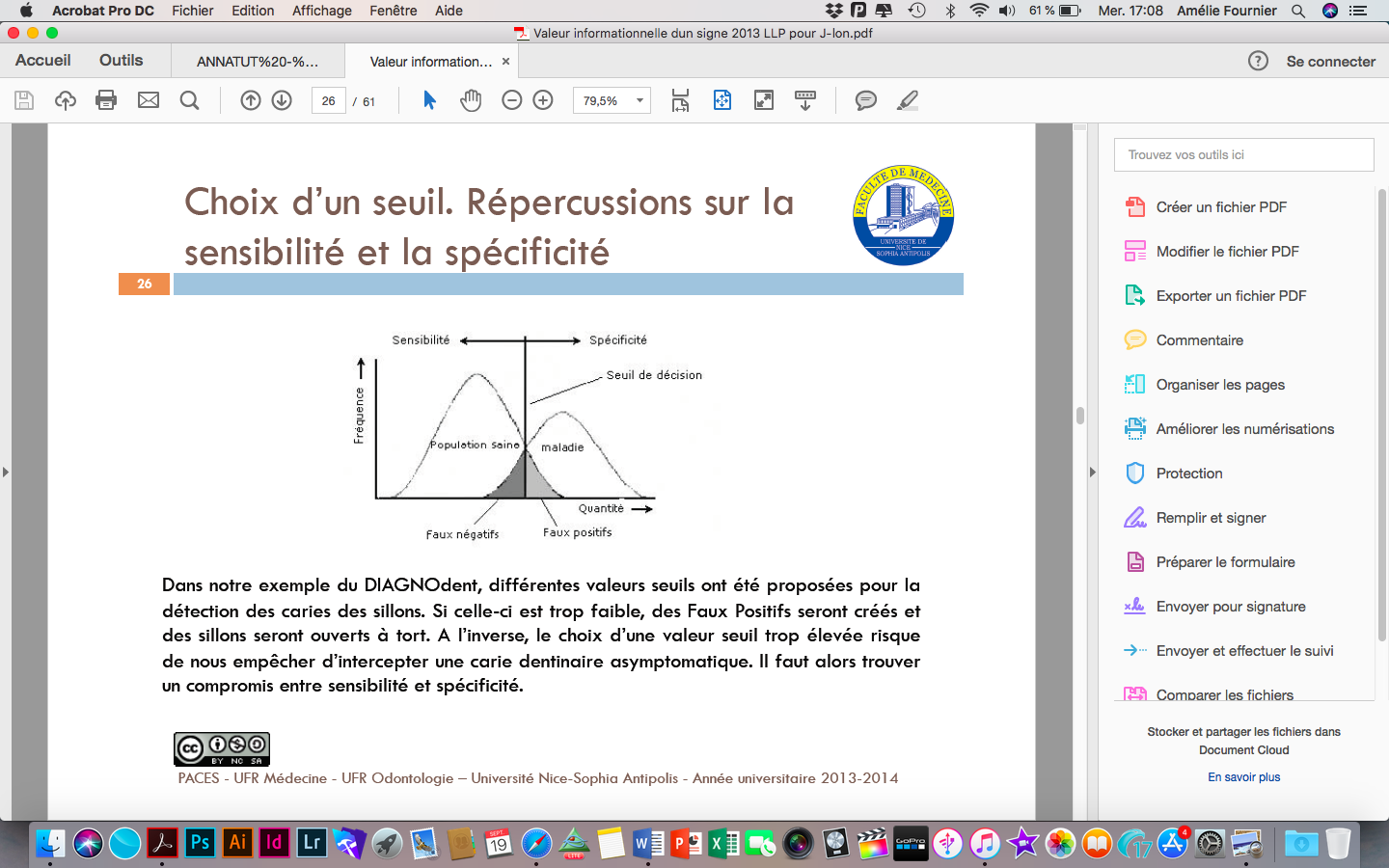
Task: Select the highlight pen tool
Action: tap(907, 100)
